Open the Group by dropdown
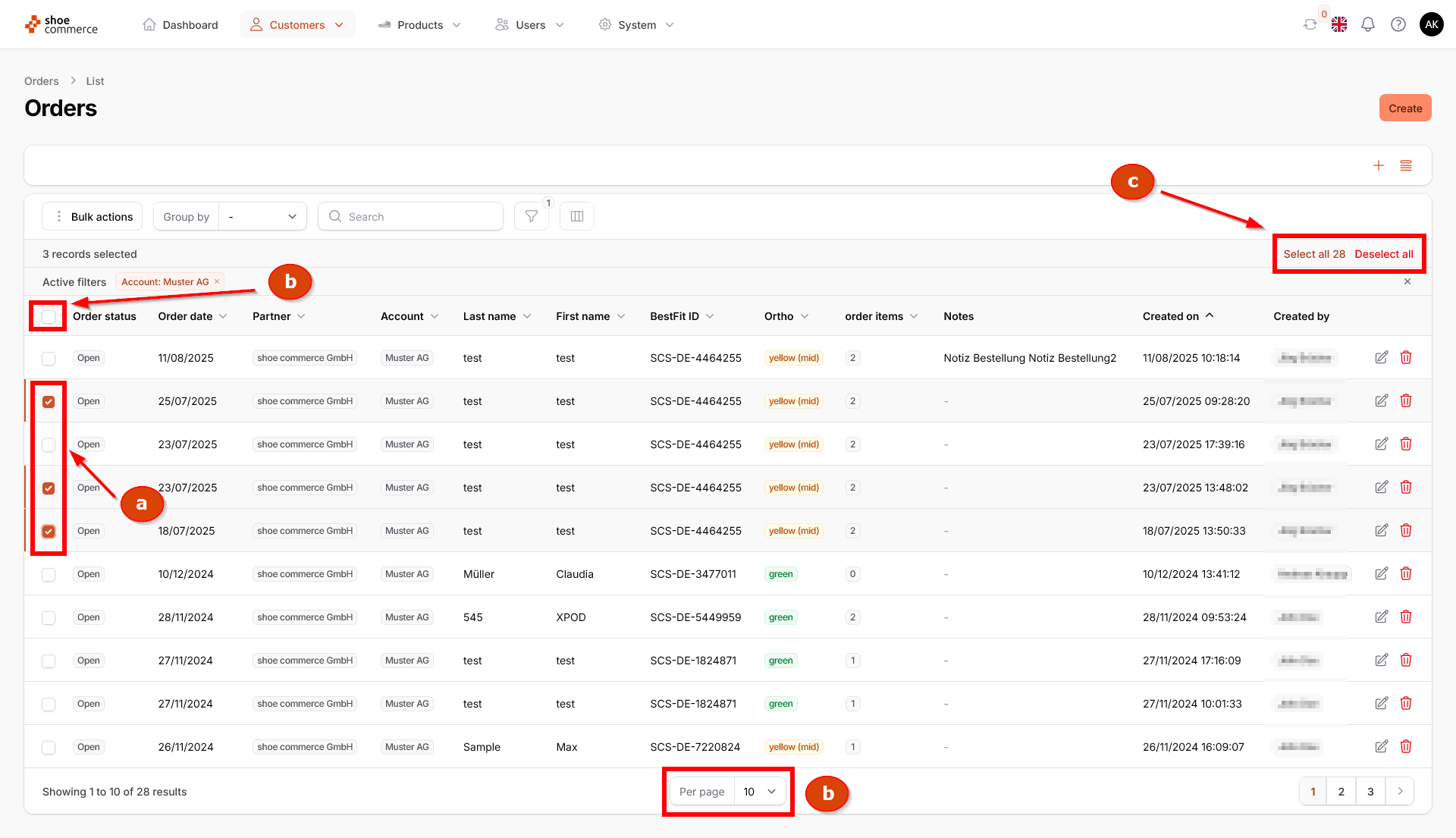 [262, 217]
